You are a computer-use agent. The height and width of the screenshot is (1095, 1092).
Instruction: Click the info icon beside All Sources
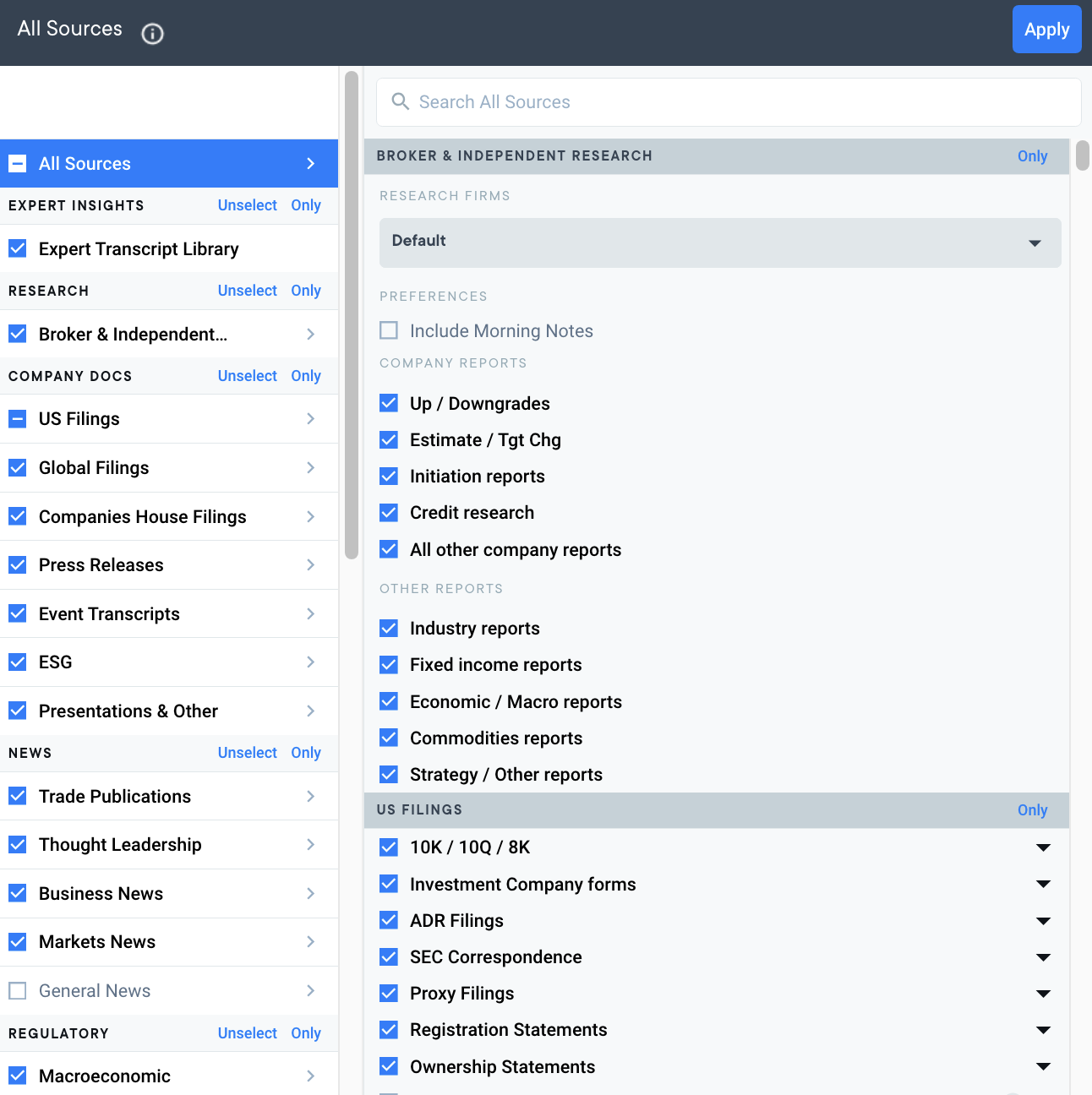coord(152,33)
